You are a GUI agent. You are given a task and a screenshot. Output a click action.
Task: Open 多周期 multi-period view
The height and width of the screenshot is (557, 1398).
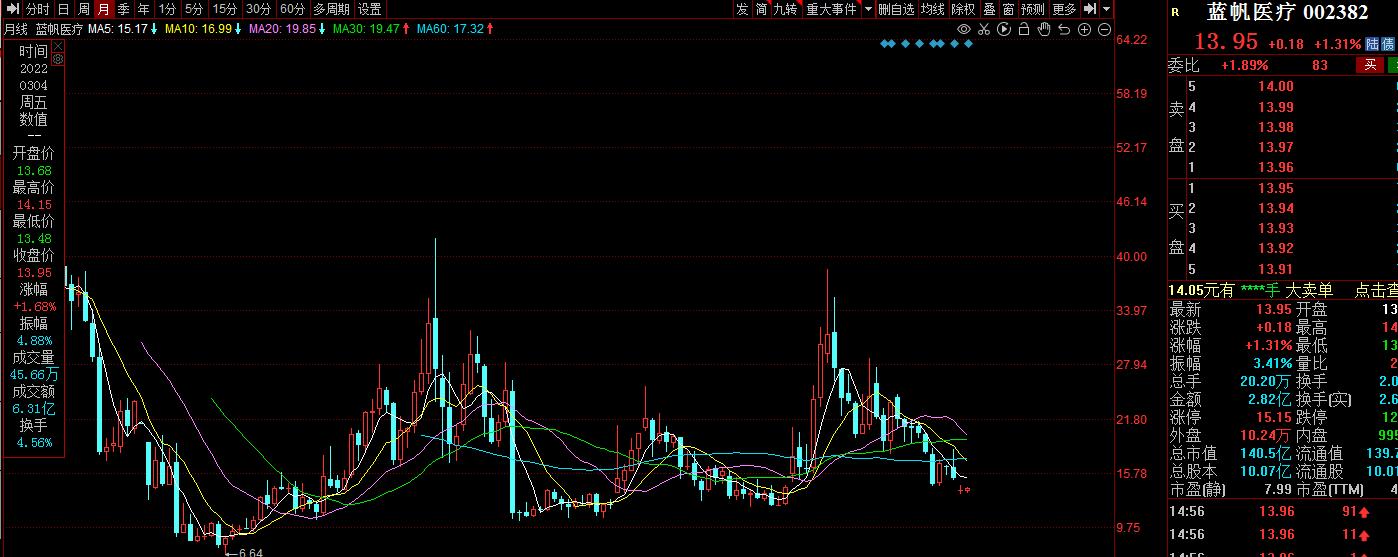[x=331, y=9]
